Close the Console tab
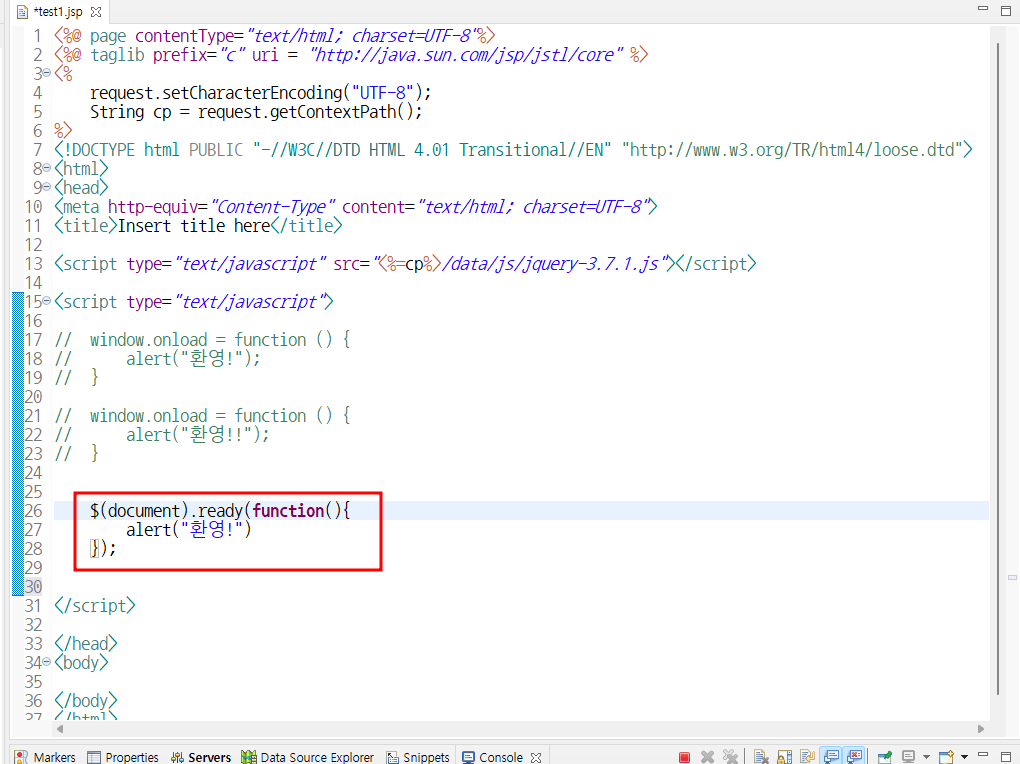This screenshot has width=1020, height=764. 536,757
